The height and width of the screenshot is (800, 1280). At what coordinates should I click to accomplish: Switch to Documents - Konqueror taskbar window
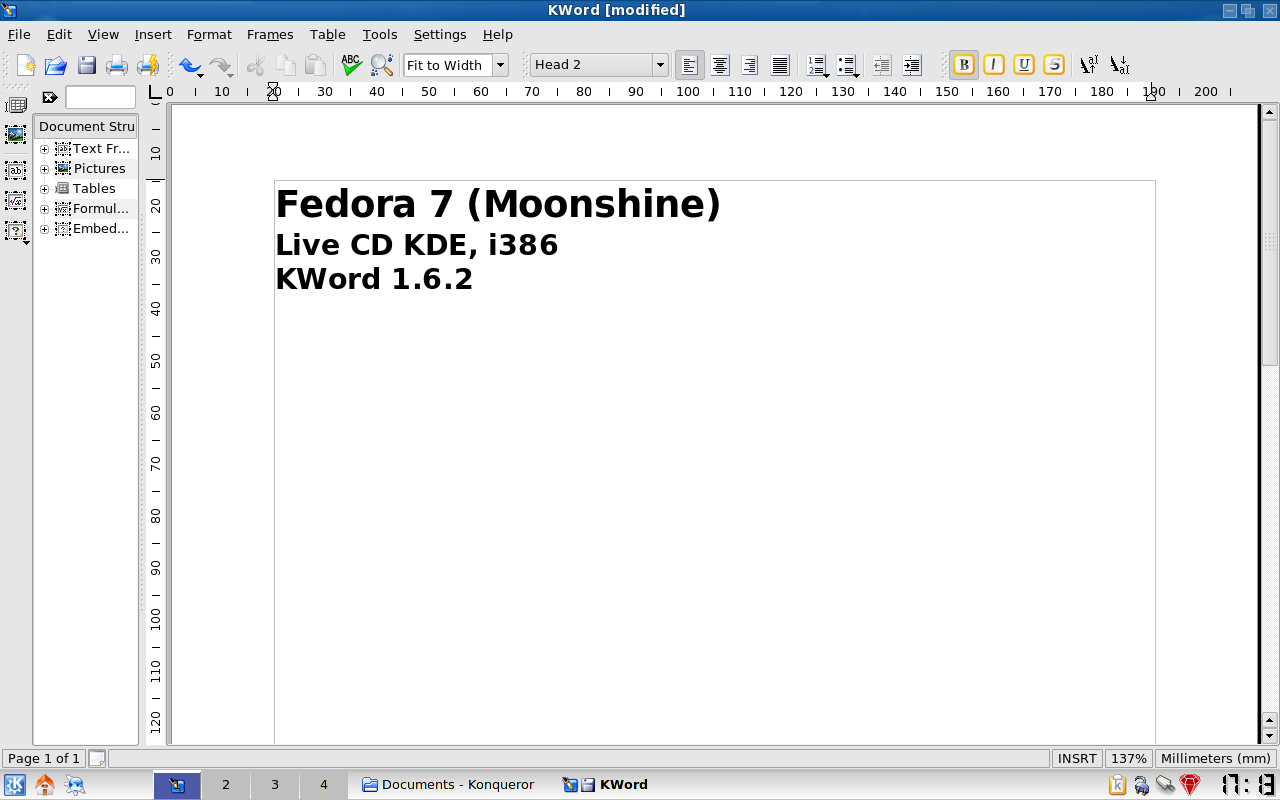coord(448,785)
